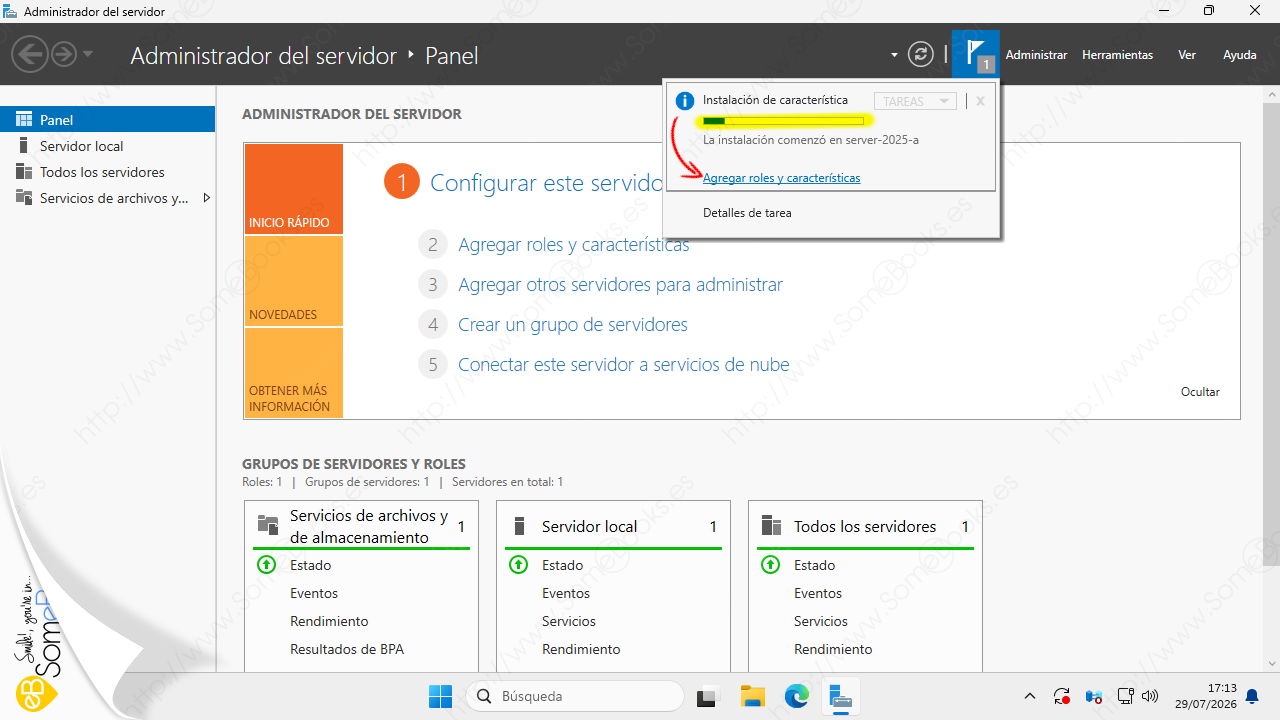Open the Servidor local tile header
The width and height of the screenshot is (1280, 720).
(x=589, y=527)
